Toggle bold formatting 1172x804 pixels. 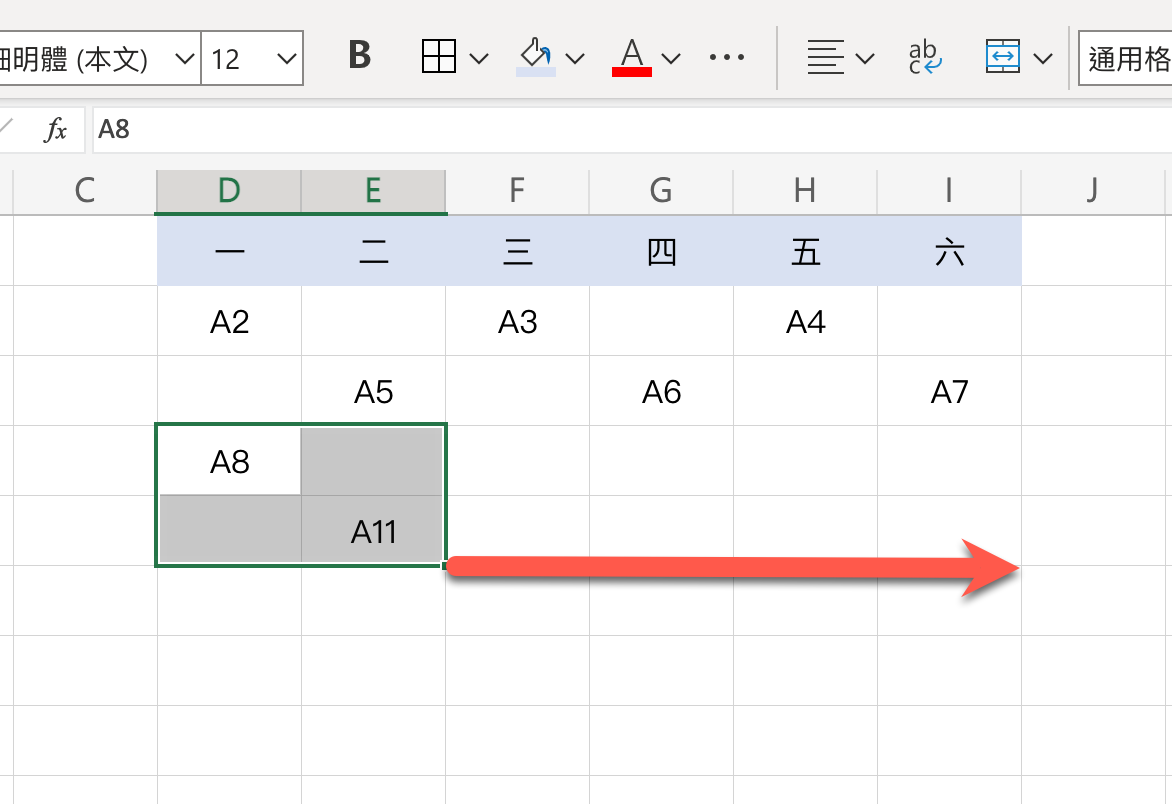tap(360, 56)
